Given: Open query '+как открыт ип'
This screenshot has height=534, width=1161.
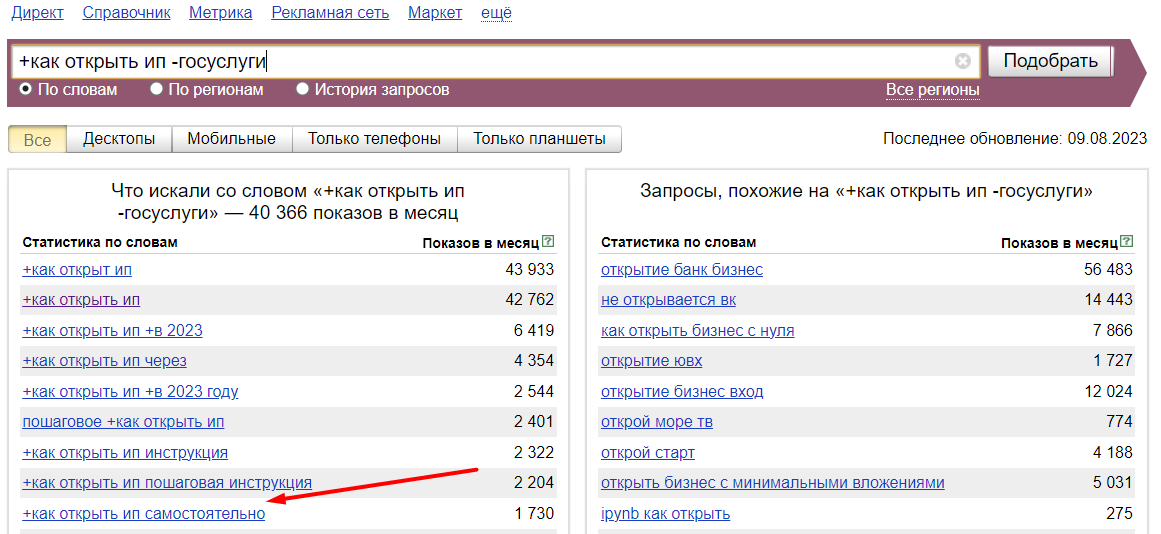Looking at the screenshot, I should coord(77,270).
